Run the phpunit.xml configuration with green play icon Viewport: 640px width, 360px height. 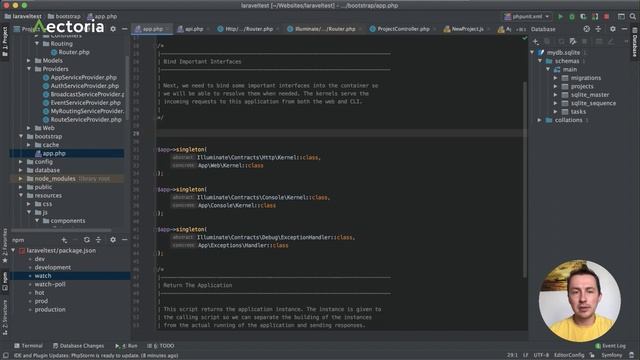560,17
